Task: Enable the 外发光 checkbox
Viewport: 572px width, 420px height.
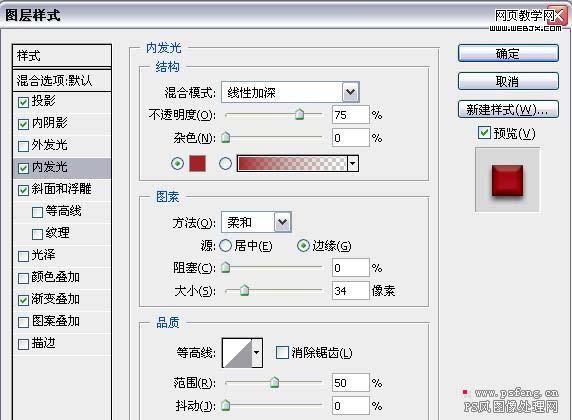Action: coord(23,146)
